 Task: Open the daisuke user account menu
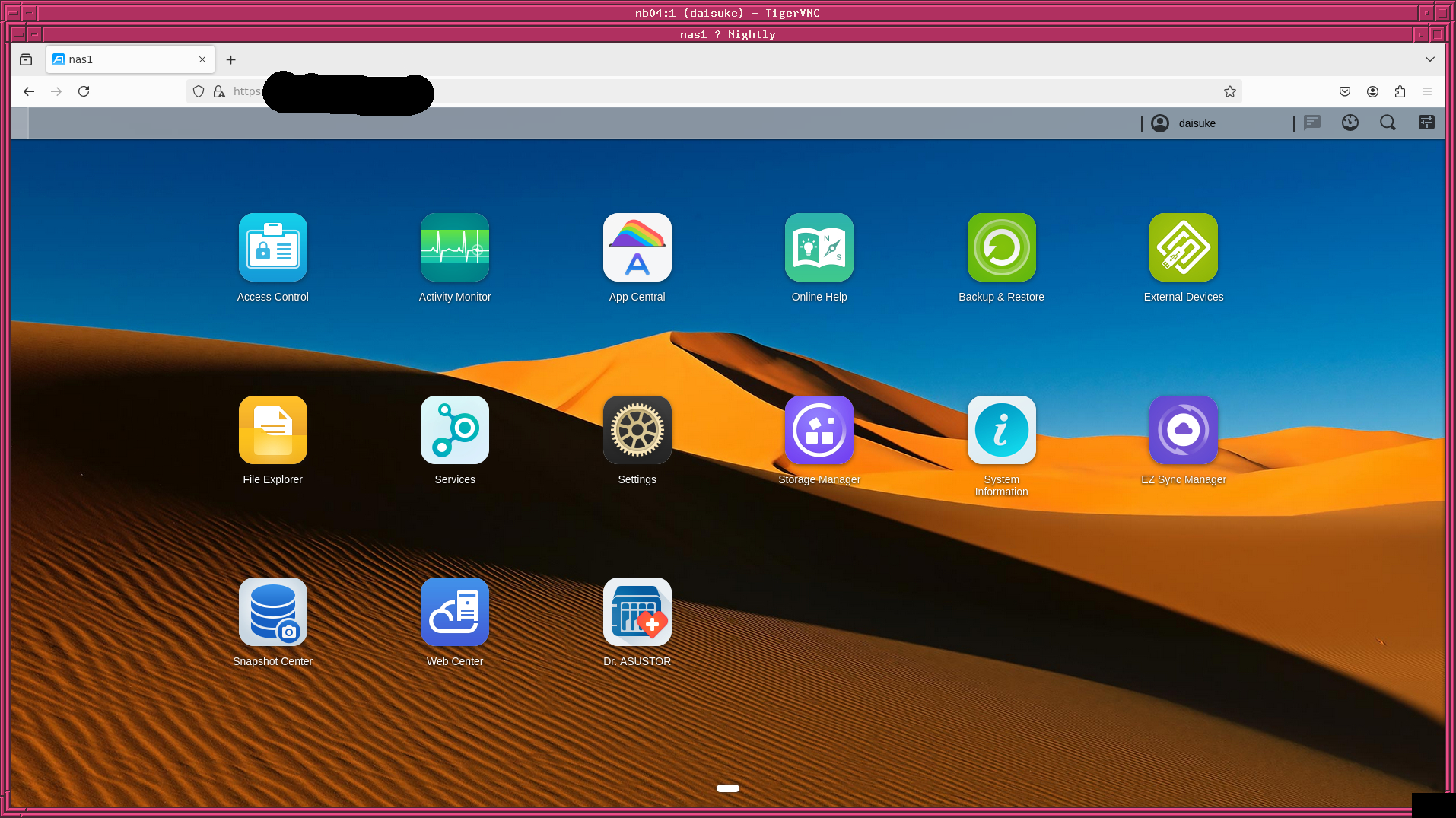(x=1184, y=123)
